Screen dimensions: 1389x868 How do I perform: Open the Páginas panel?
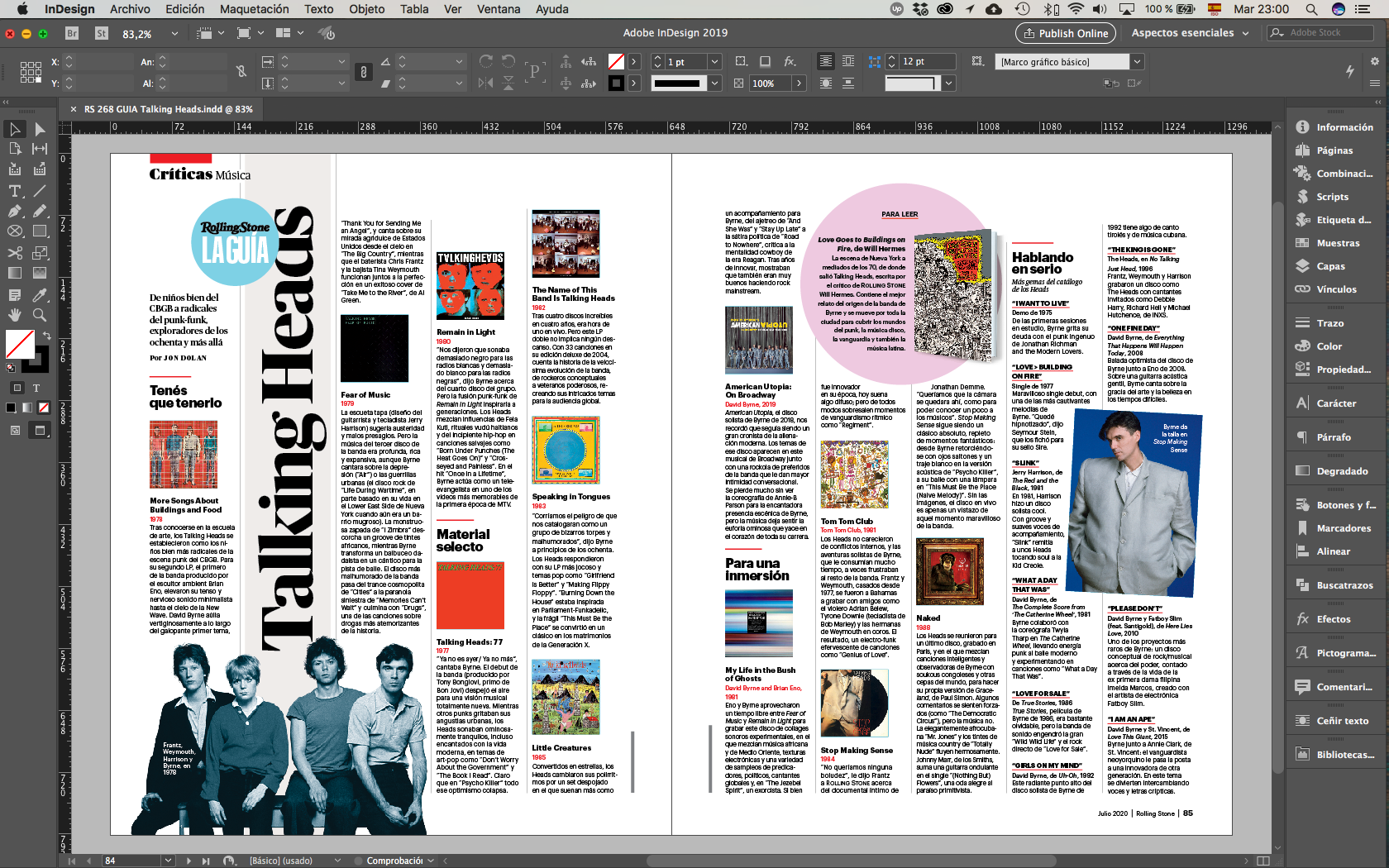[x=1334, y=150]
